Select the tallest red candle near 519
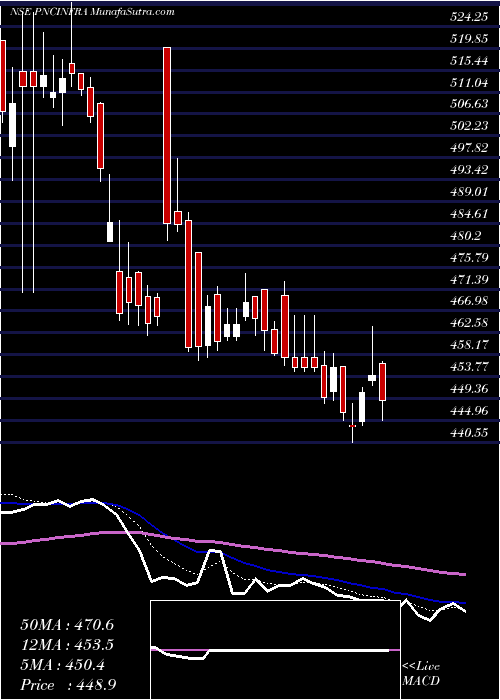Viewport: 500px width, 700px height. click(x=167, y=135)
